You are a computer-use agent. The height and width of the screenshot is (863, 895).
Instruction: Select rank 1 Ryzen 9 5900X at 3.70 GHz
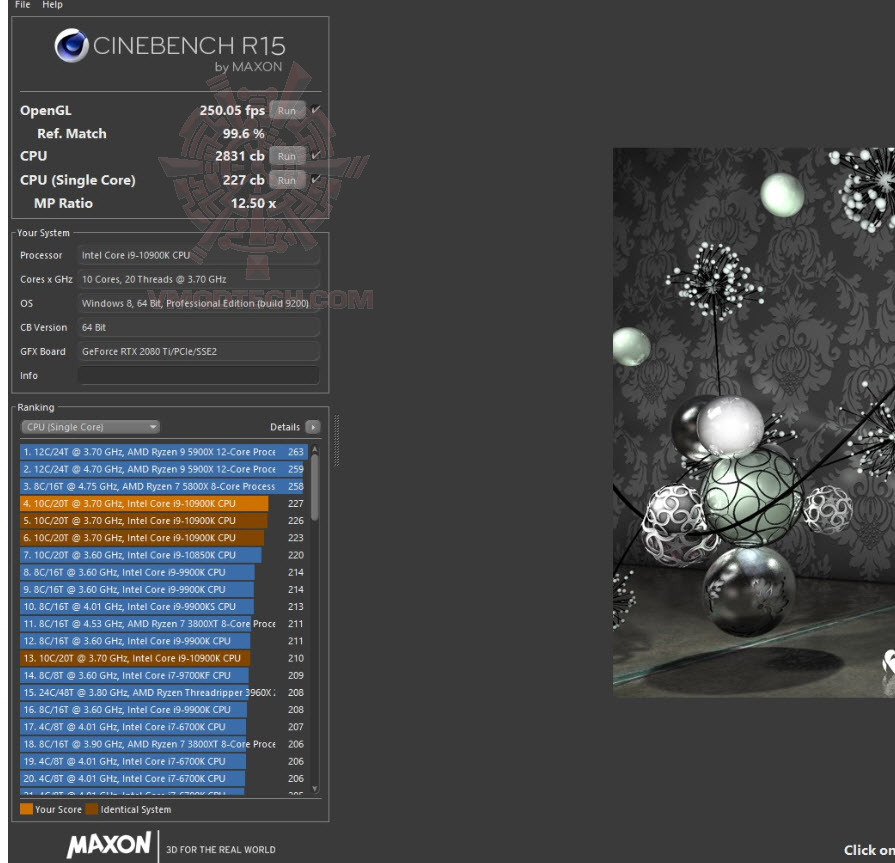pos(164,451)
